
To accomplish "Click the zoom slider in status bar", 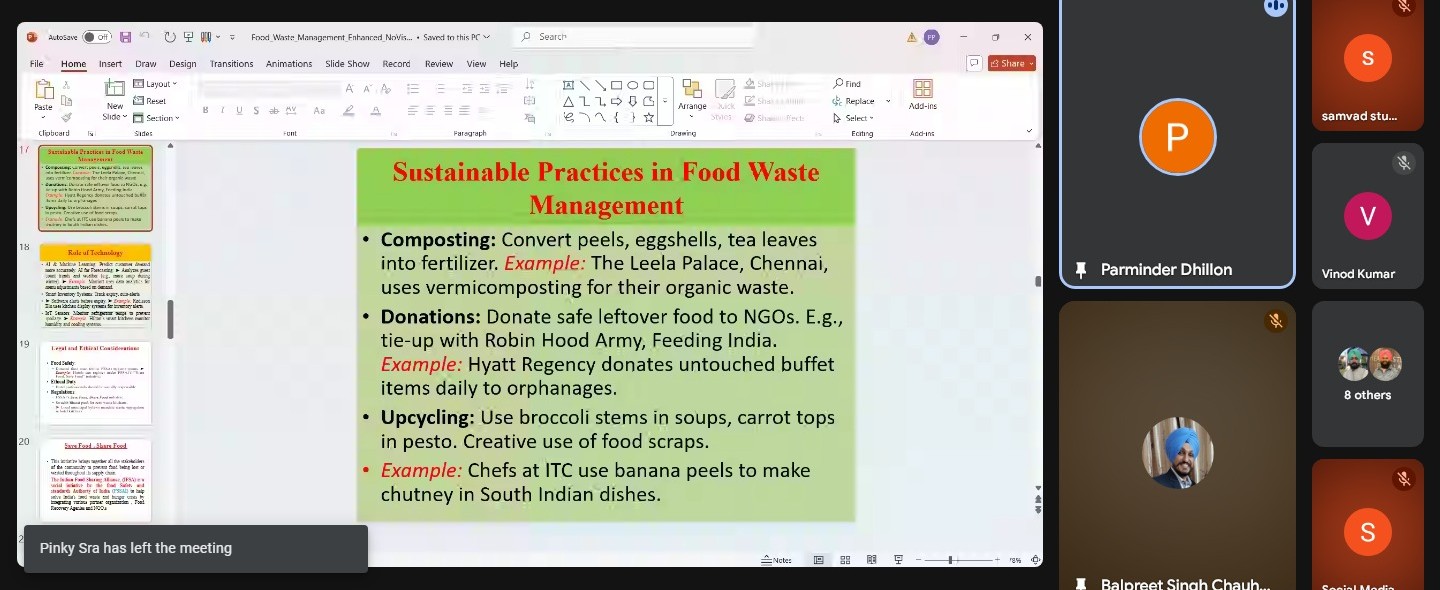I will click(x=950, y=560).
